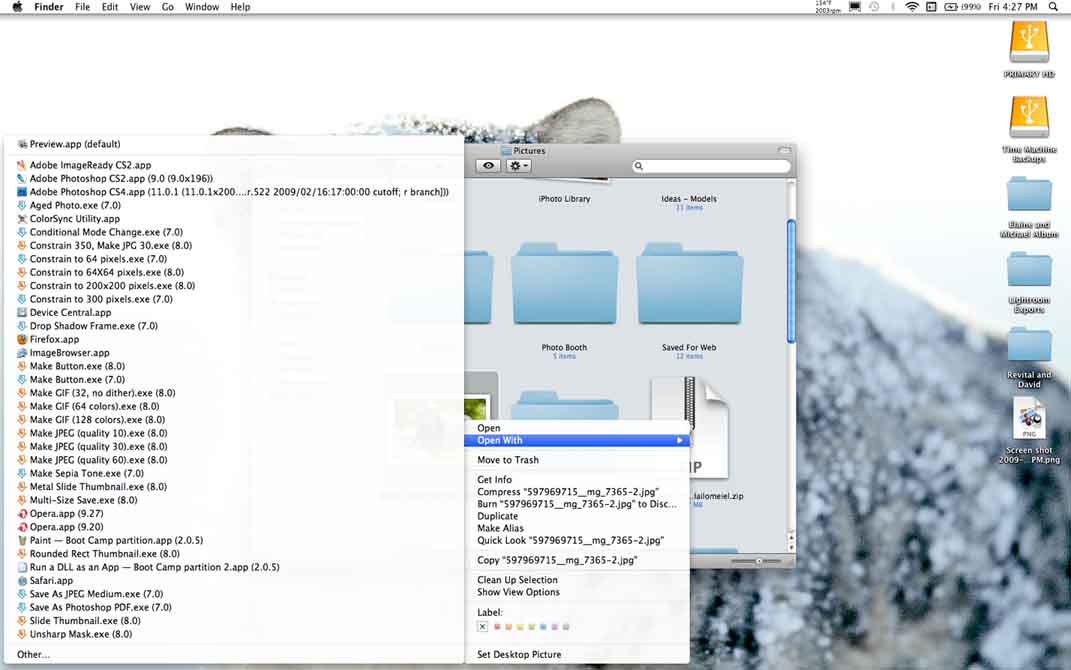Apply the gray label color
The height and width of the screenshot is (670, 1071).
pos(566,626)
